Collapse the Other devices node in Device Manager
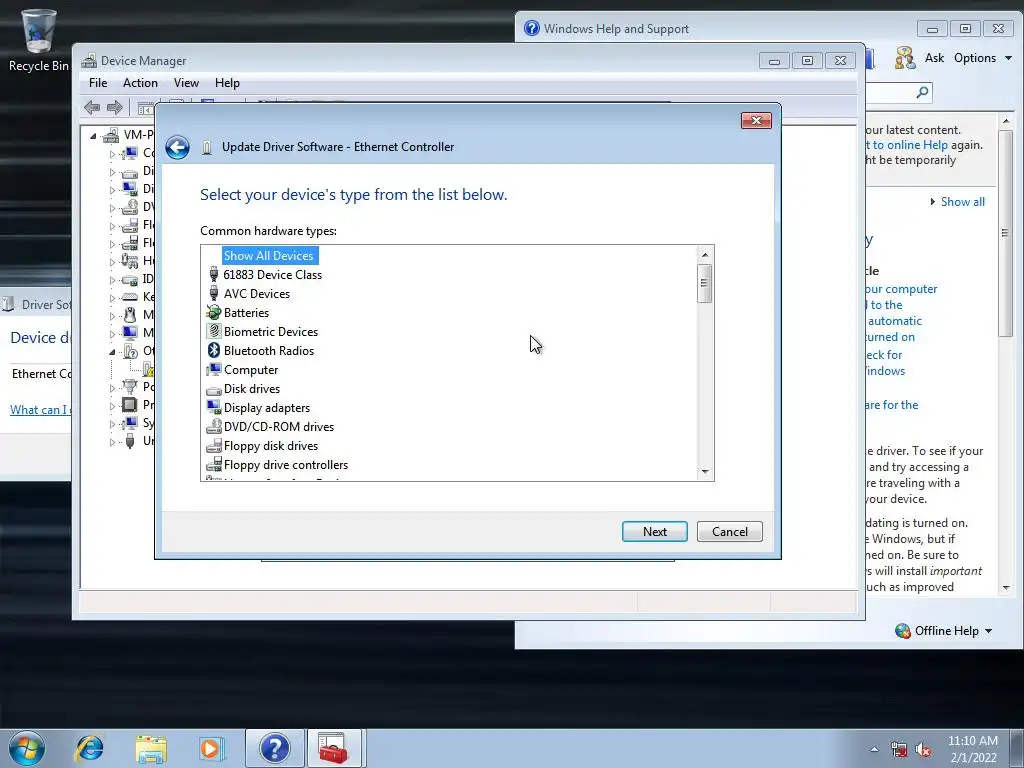This screenshot has height=768, width=1024. [x=112, y=351]
